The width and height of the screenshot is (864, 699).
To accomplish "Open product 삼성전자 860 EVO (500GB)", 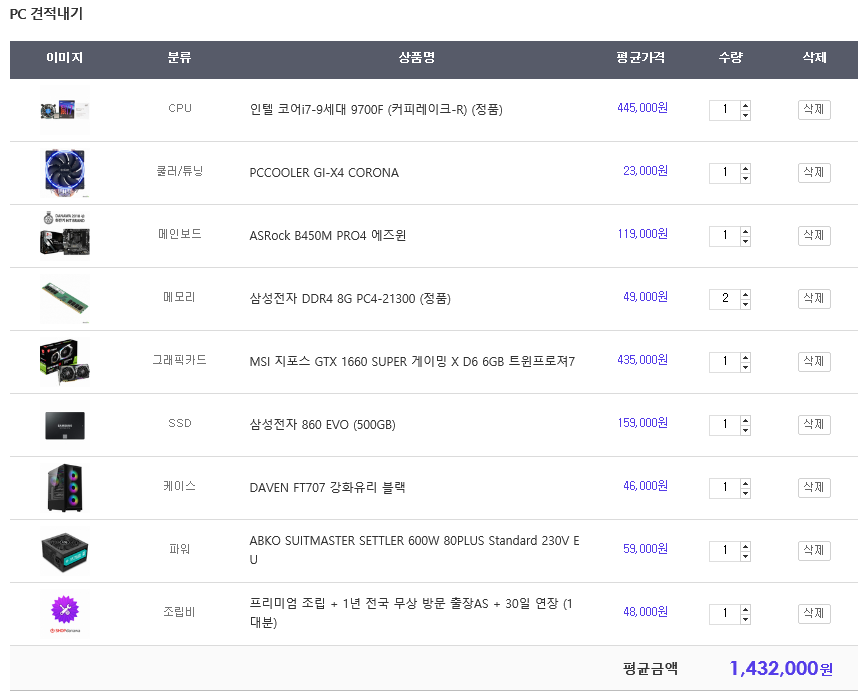I will tap(322, 425).
